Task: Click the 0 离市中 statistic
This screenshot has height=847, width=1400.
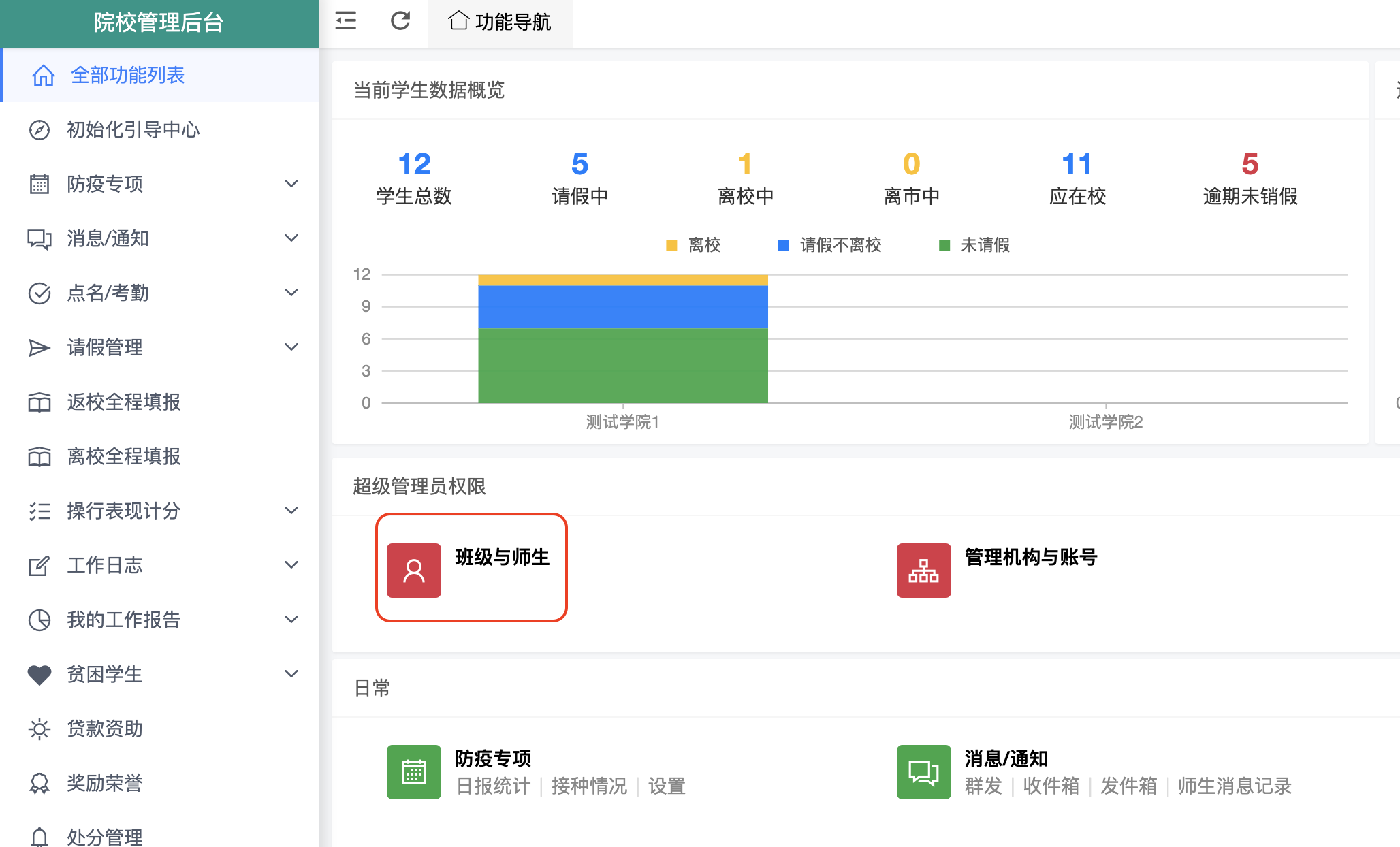Action: coord(911,178)
